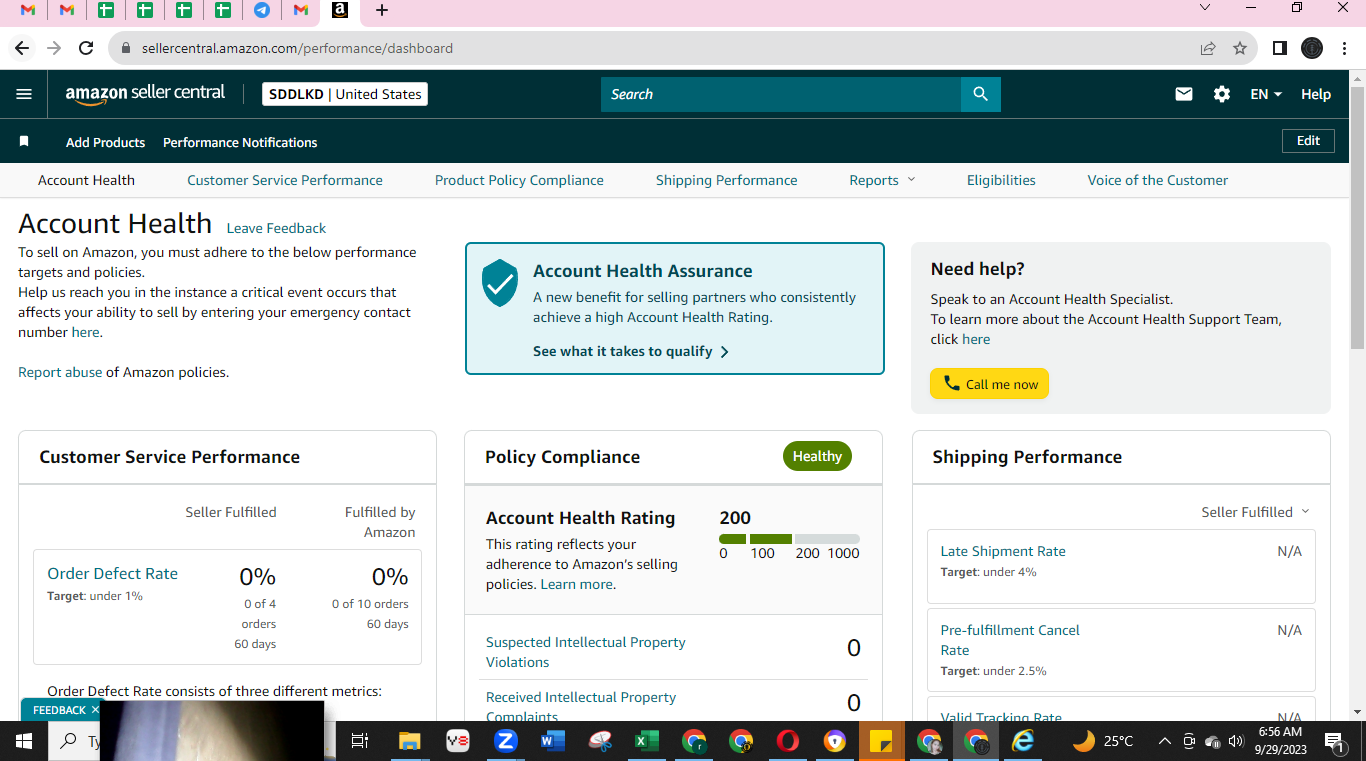Click the site lock icon

point(126,48)
